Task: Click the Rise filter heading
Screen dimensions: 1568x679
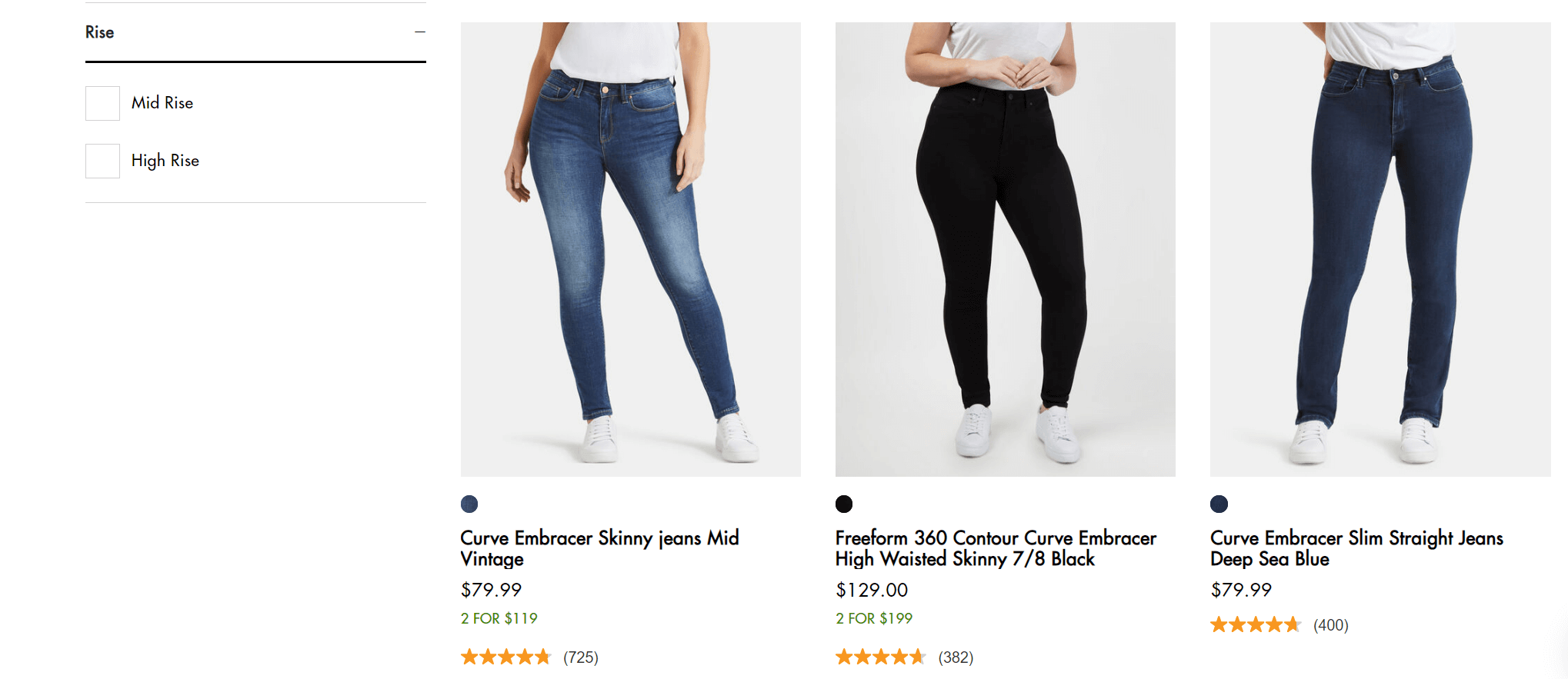Action: (100, 32)
